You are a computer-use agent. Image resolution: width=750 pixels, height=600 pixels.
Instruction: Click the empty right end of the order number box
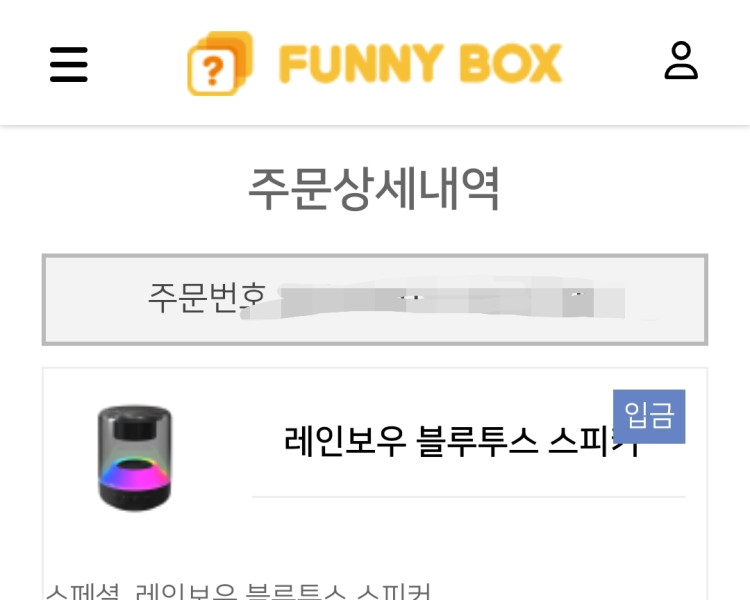coord(670,299)
